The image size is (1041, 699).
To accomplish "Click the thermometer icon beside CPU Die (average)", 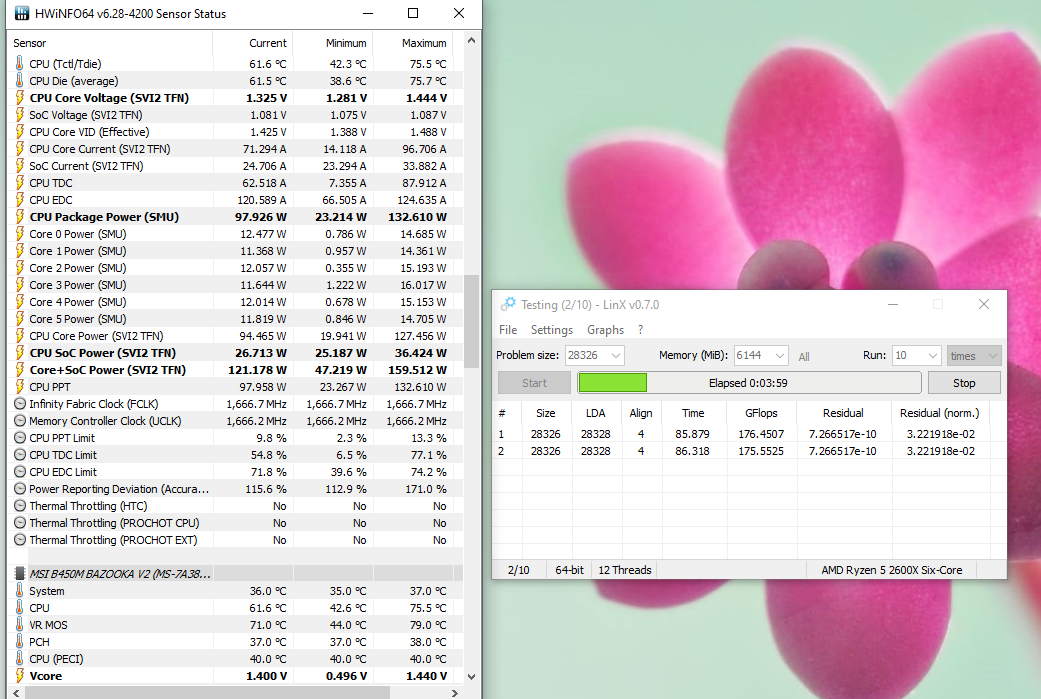I will point(20,81).
